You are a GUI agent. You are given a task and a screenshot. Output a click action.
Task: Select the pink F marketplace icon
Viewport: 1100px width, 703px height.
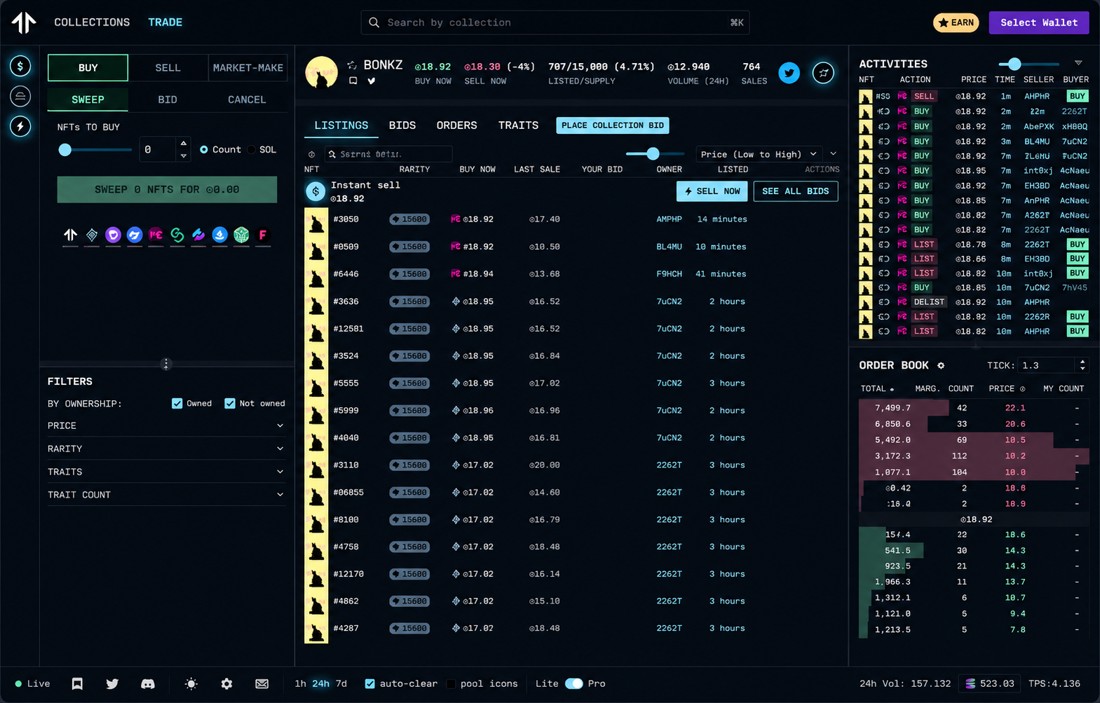[262, 235]
